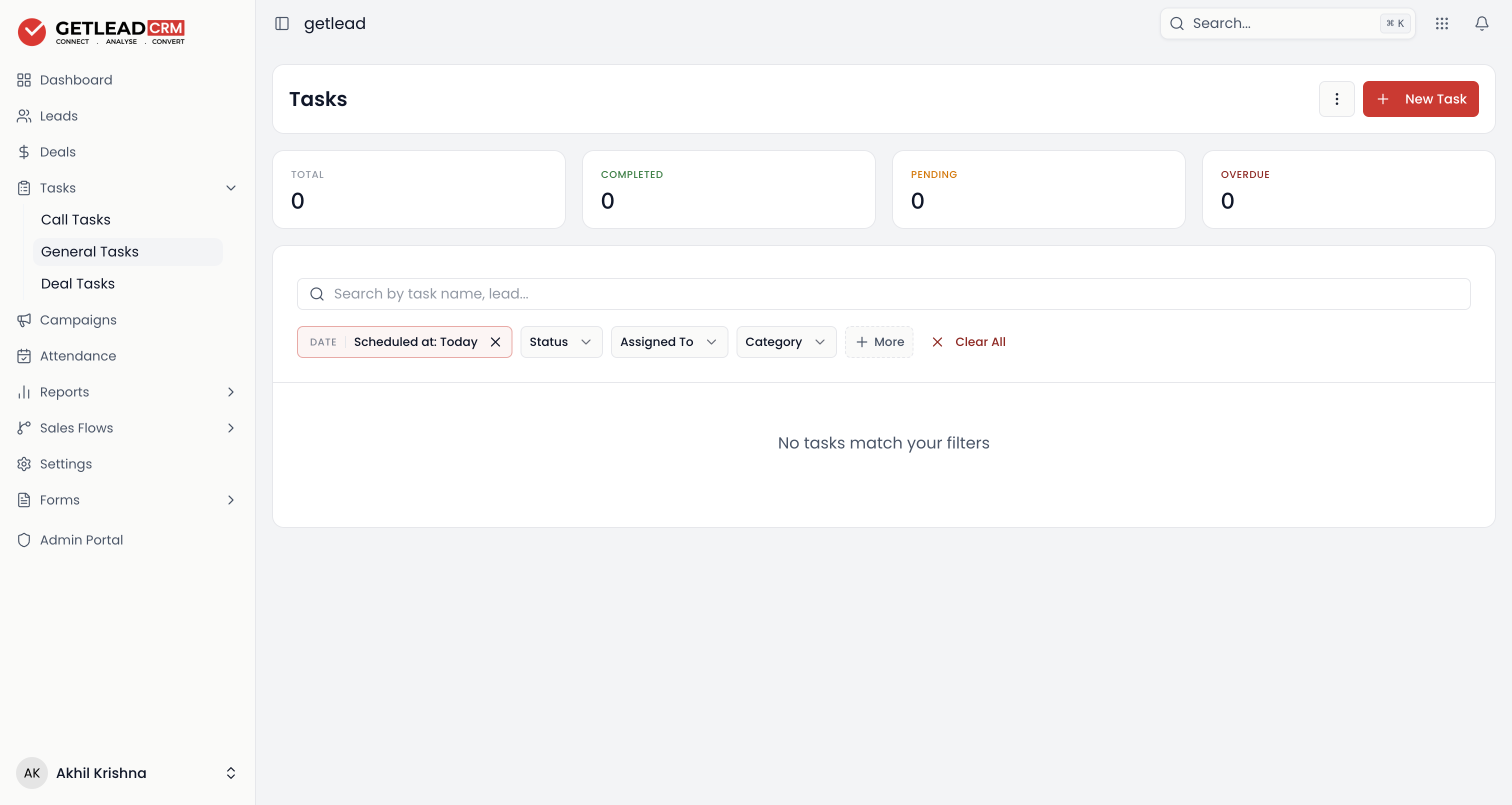Click the Tasks clipboard icon

tap(23, 188)
